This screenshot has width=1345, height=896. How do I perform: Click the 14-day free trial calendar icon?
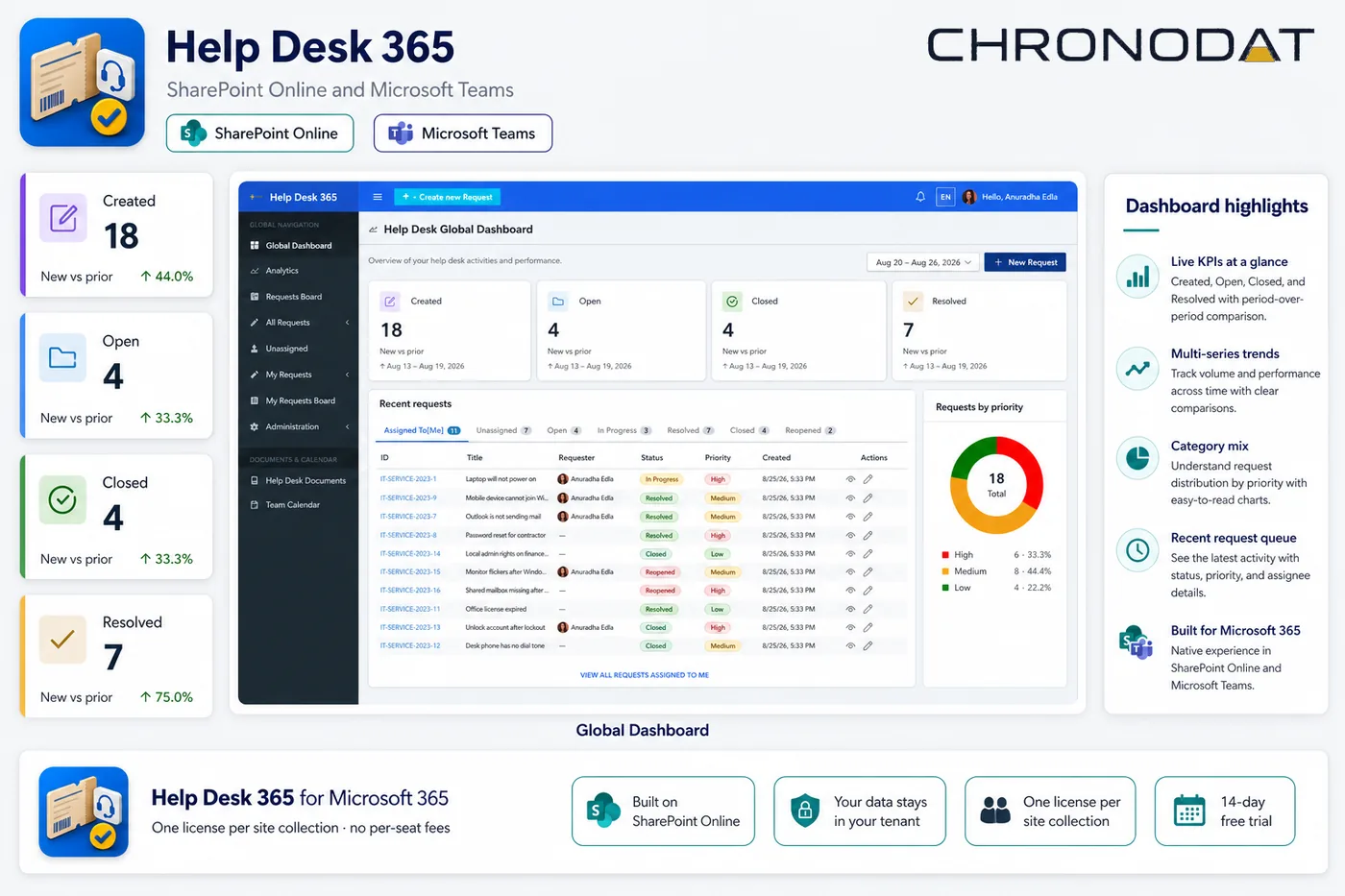tap(1189, 811)
